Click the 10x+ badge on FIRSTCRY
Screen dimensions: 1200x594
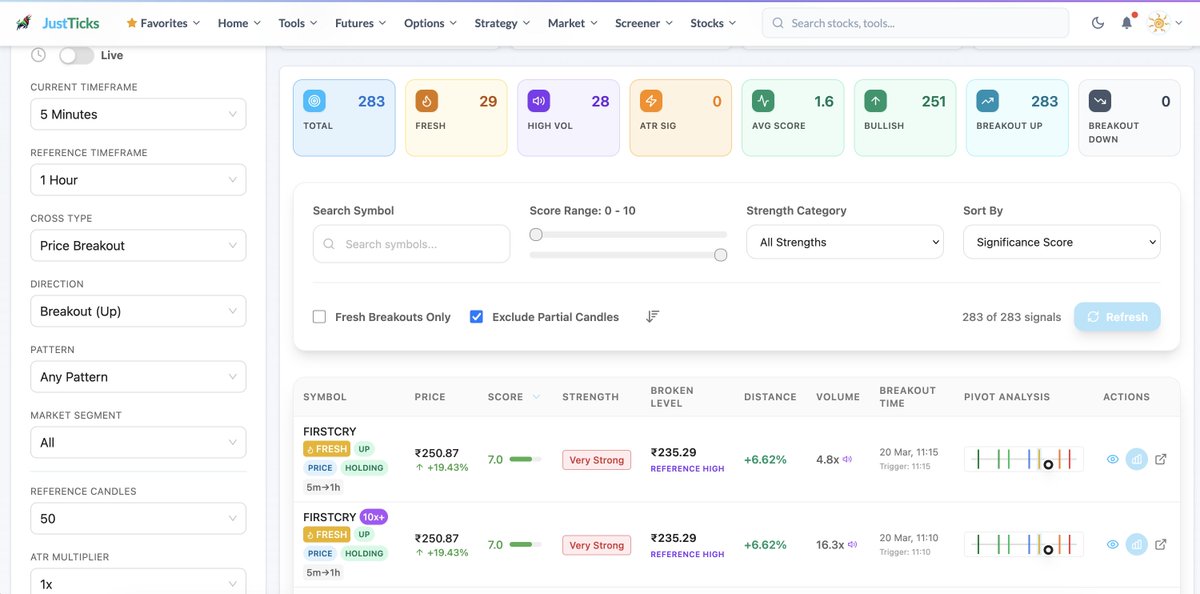[374, 517]
